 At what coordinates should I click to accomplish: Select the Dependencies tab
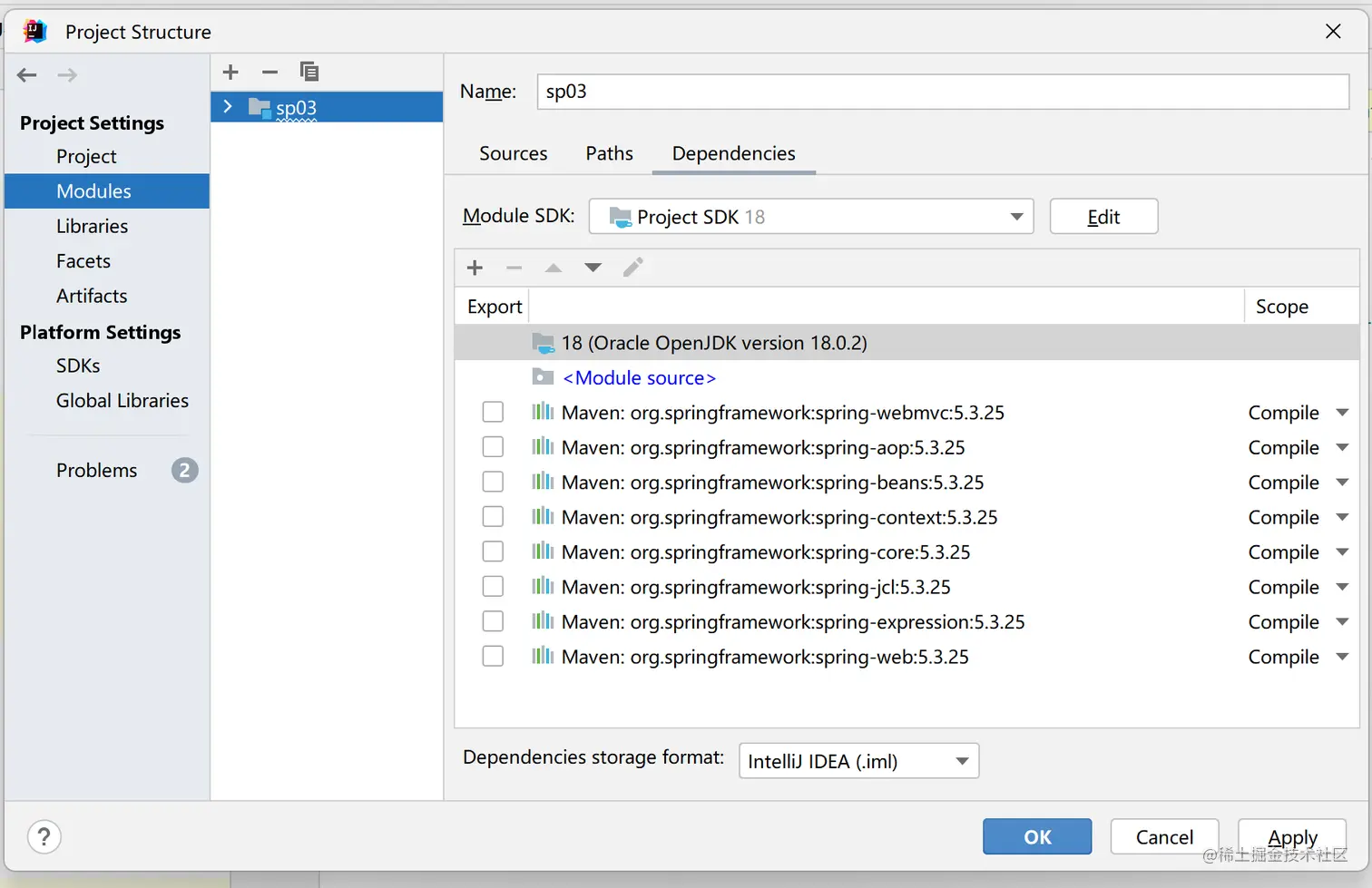(734, 154)
